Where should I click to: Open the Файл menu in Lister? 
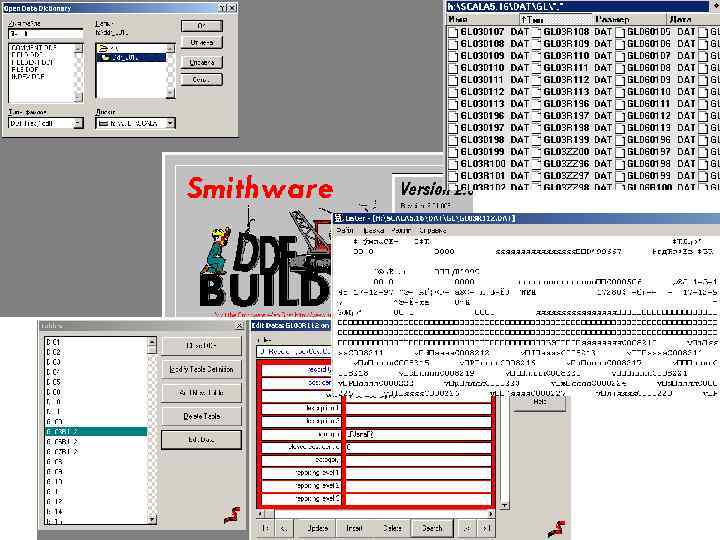(x=345, y=231)
